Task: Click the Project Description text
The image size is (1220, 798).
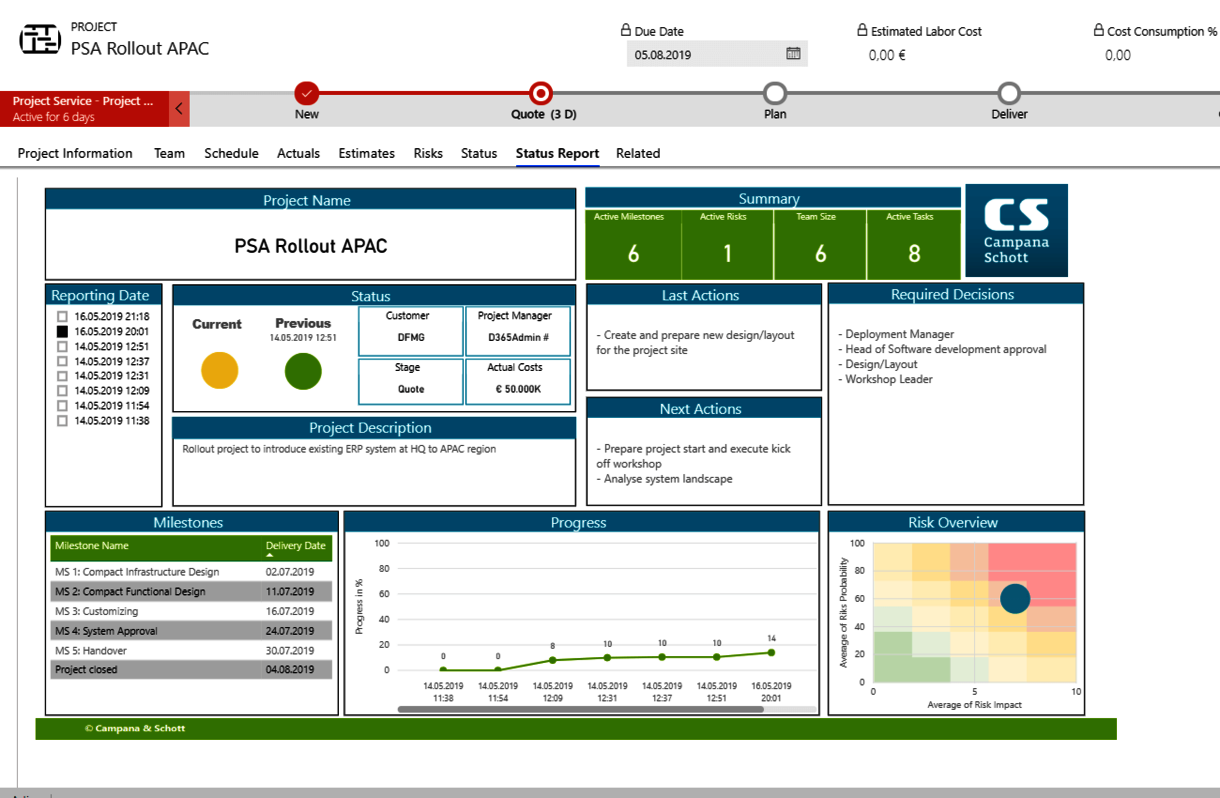Action: [x=339, y=449]
